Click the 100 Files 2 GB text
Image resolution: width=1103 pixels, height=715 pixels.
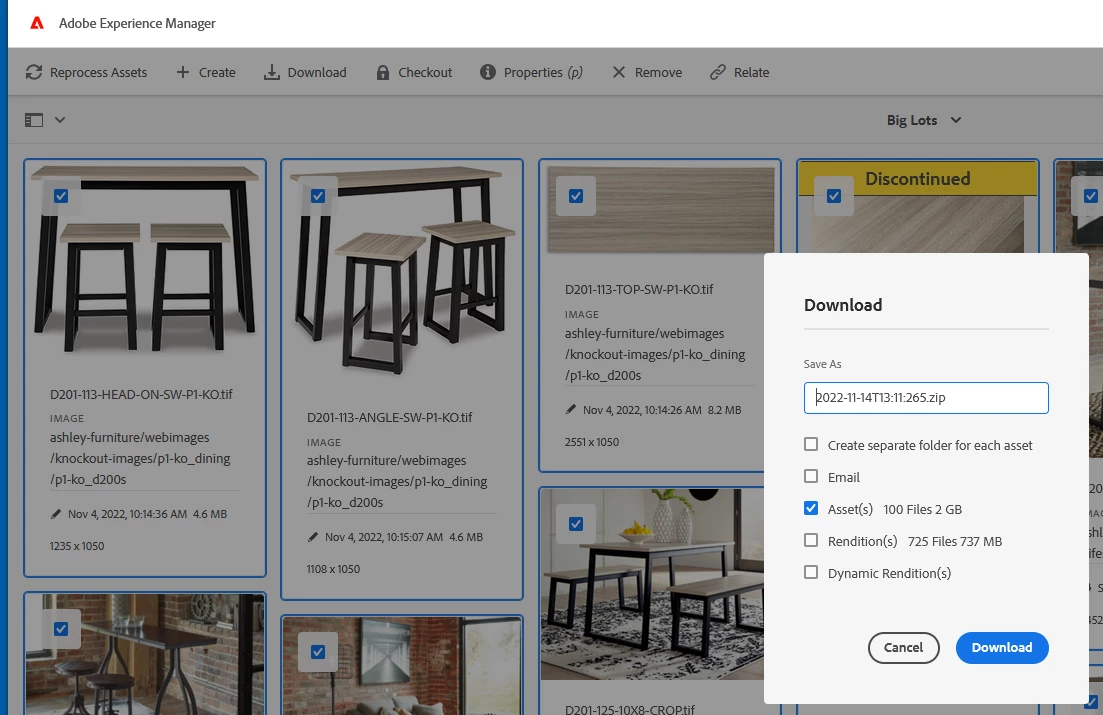click(922, 509)
